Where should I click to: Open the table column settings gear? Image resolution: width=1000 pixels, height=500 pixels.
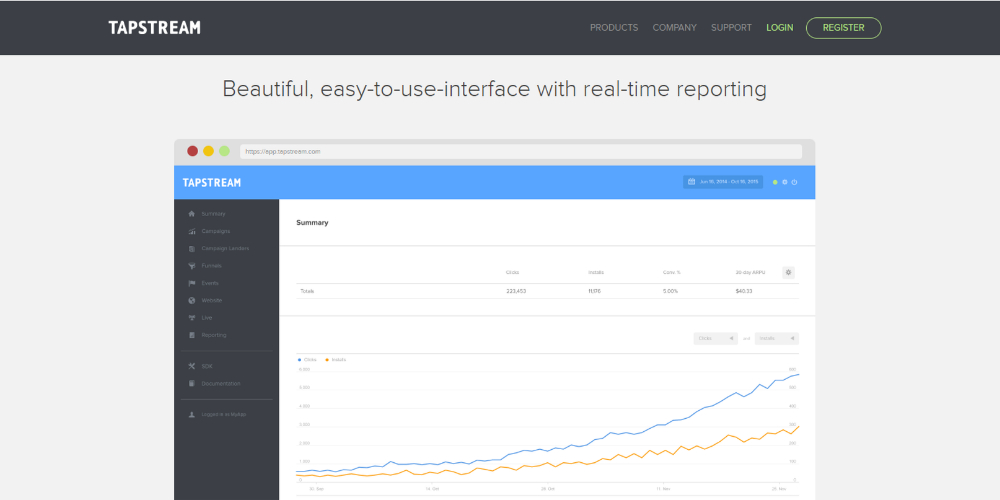[788, 272]
